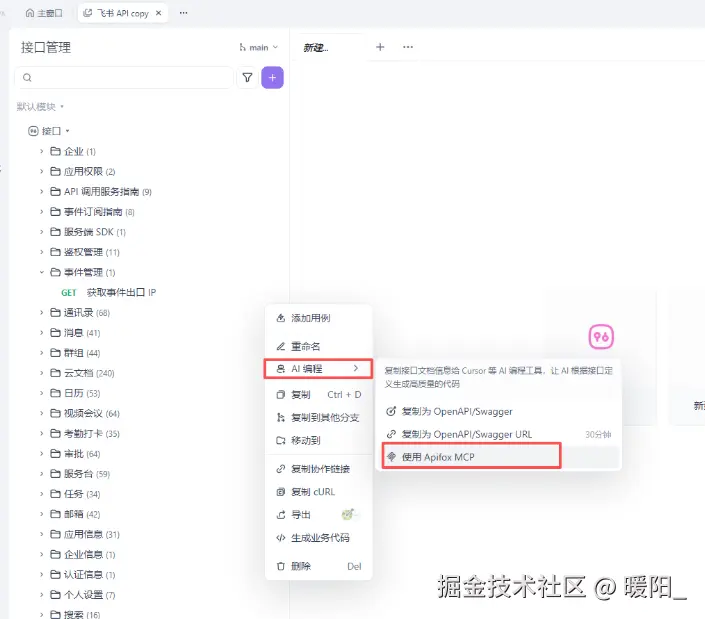Image resolution: width=705 pixels, height=619 pixels.
Task: Select 复制为 OpenAPI/Swagger submenu option
Action: point(498,411)
